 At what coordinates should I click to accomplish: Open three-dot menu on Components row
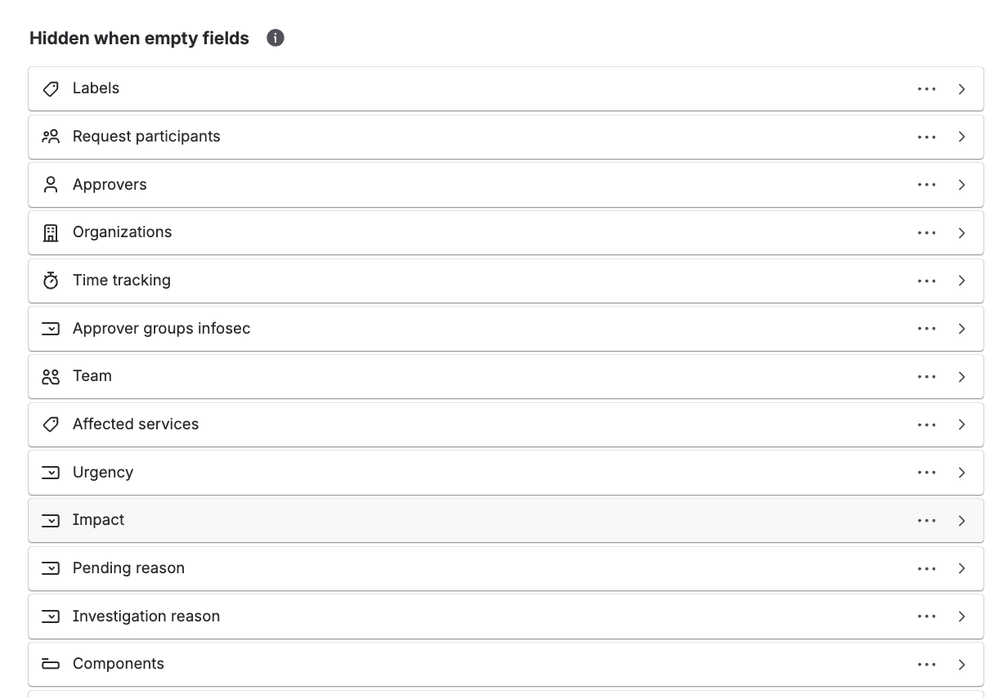926,664
